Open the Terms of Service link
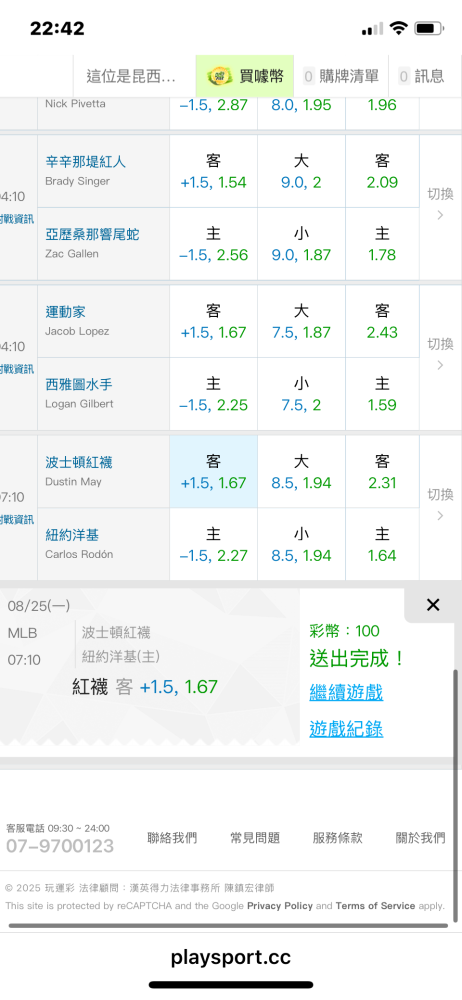Viewport: 462px width, 1000px height. pyautogui.click(x=375, y=906)
